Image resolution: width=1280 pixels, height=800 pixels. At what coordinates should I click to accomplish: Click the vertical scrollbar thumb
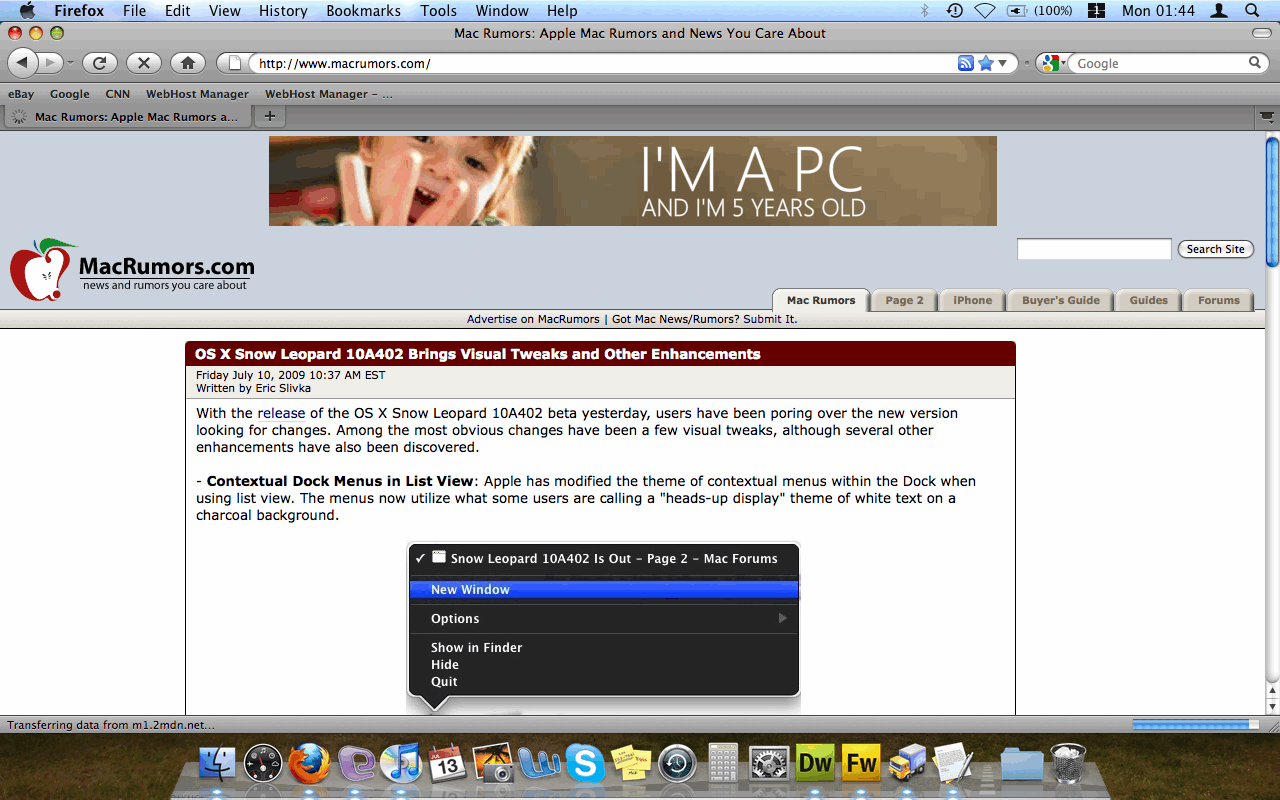[1272, 202]
